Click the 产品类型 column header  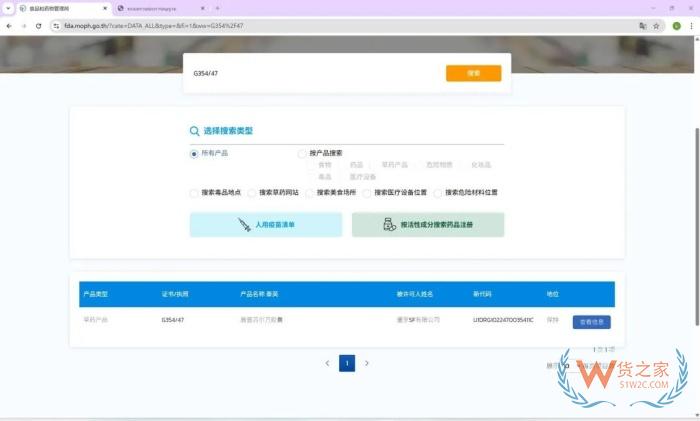[96, 294]
